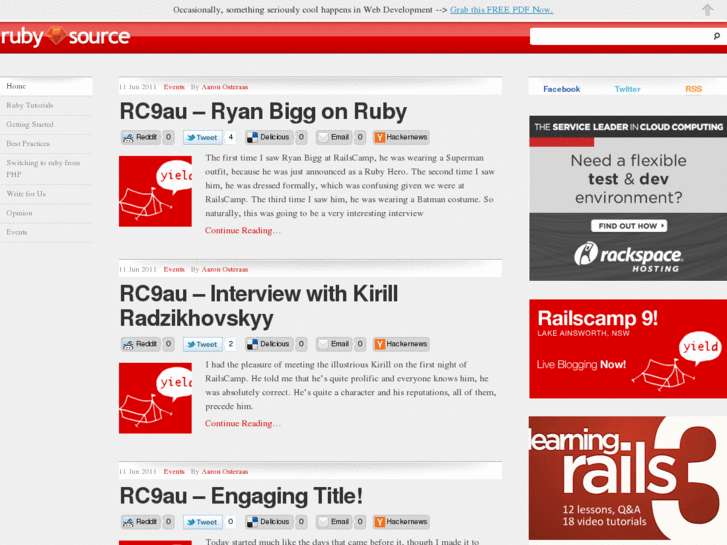Open the Facebook link
The width and height of the screenshot is (727, 545).
tap(561, 89)
